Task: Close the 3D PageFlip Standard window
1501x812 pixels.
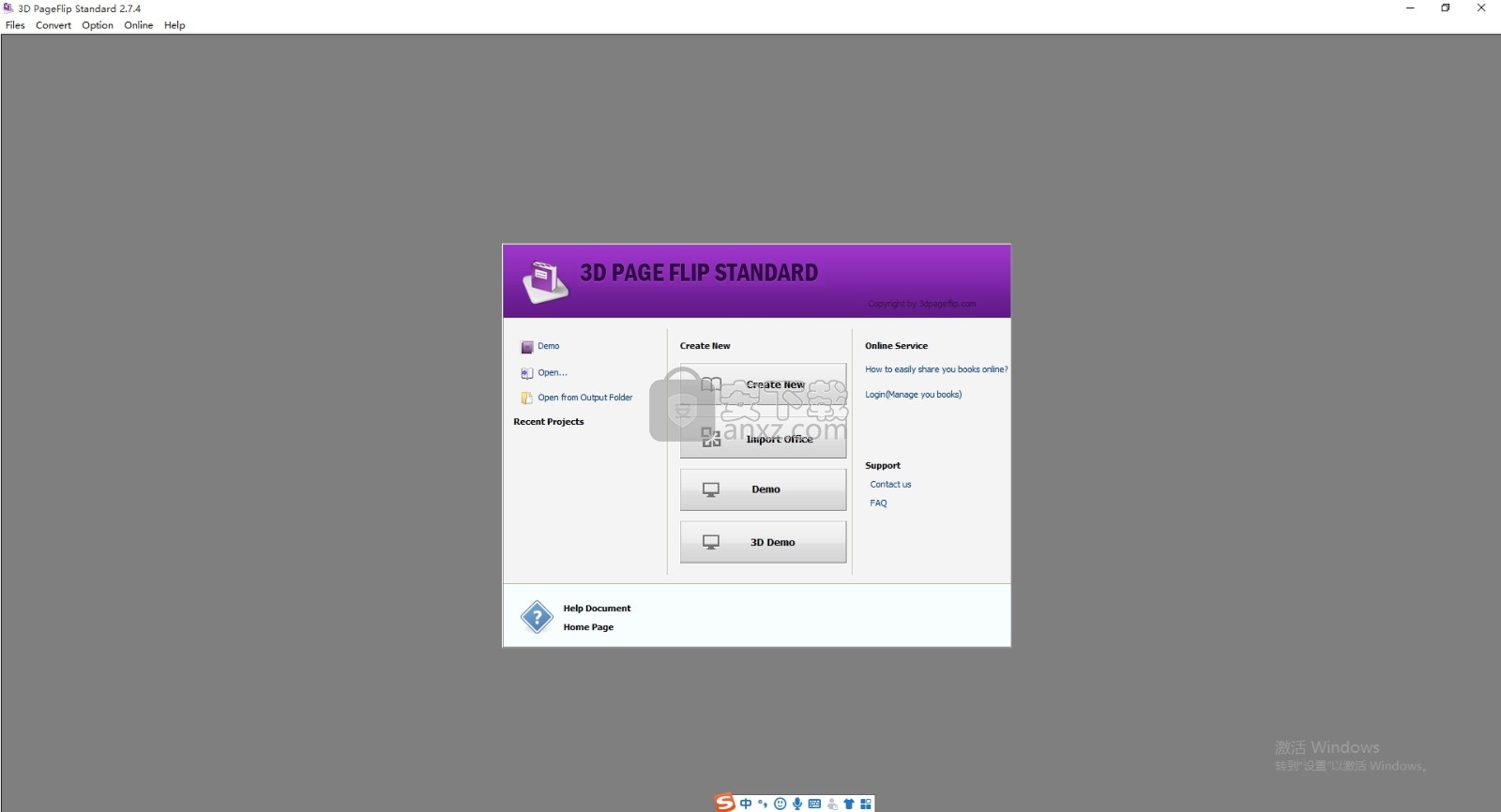Action: (1481, 8)
